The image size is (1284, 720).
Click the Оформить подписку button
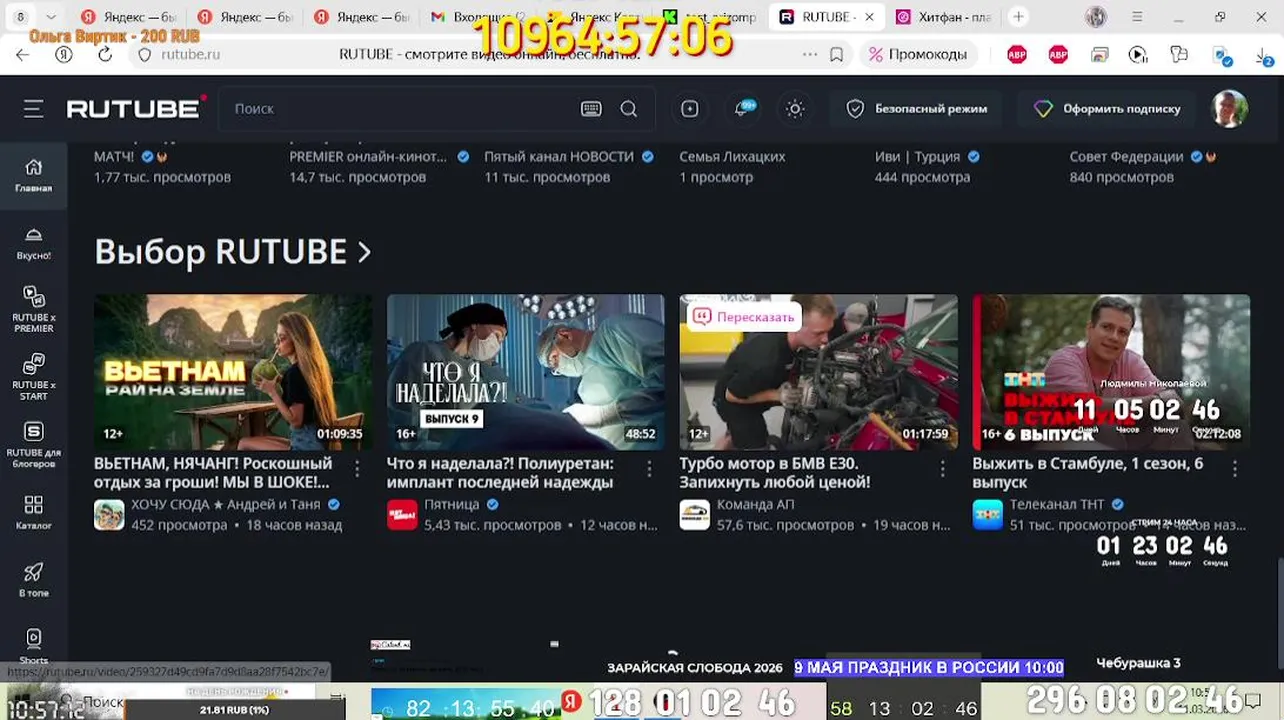click(x=1107, y=109)
